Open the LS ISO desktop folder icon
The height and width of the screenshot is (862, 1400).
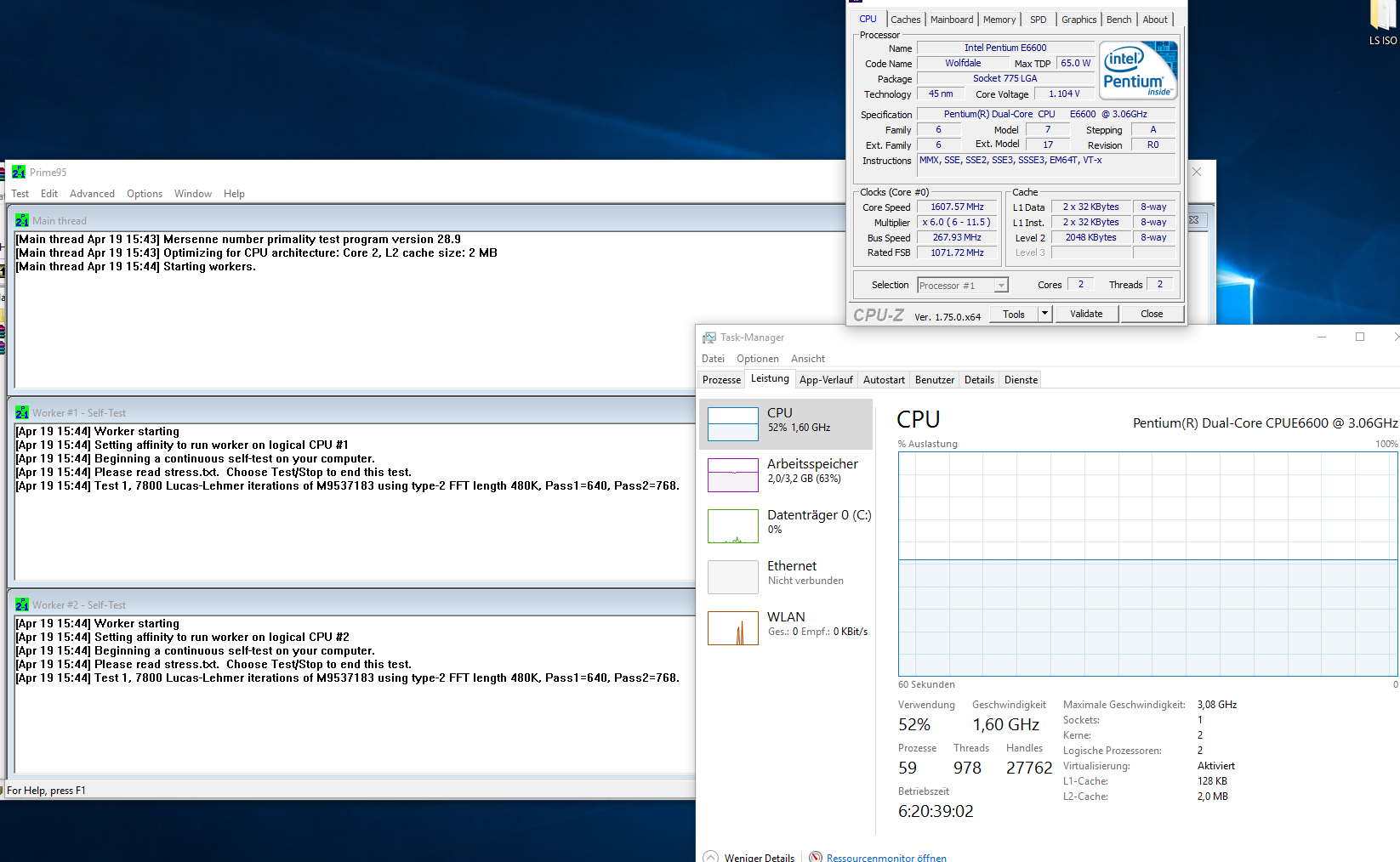[x=1383, y=23]
